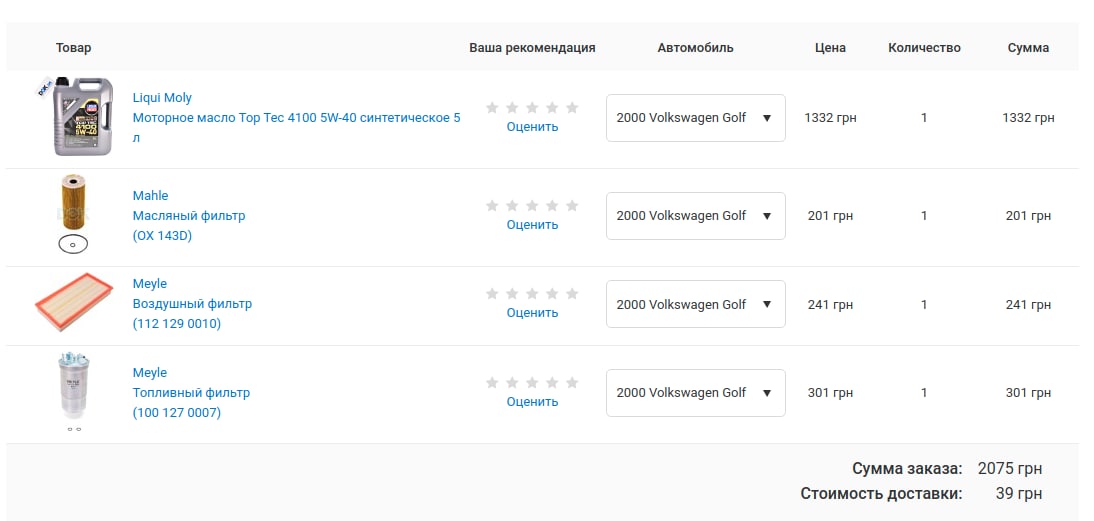1094x521 pixels.
Task: Open car dropdown in Топливный фильтр row
Action: tap(696, 393)
